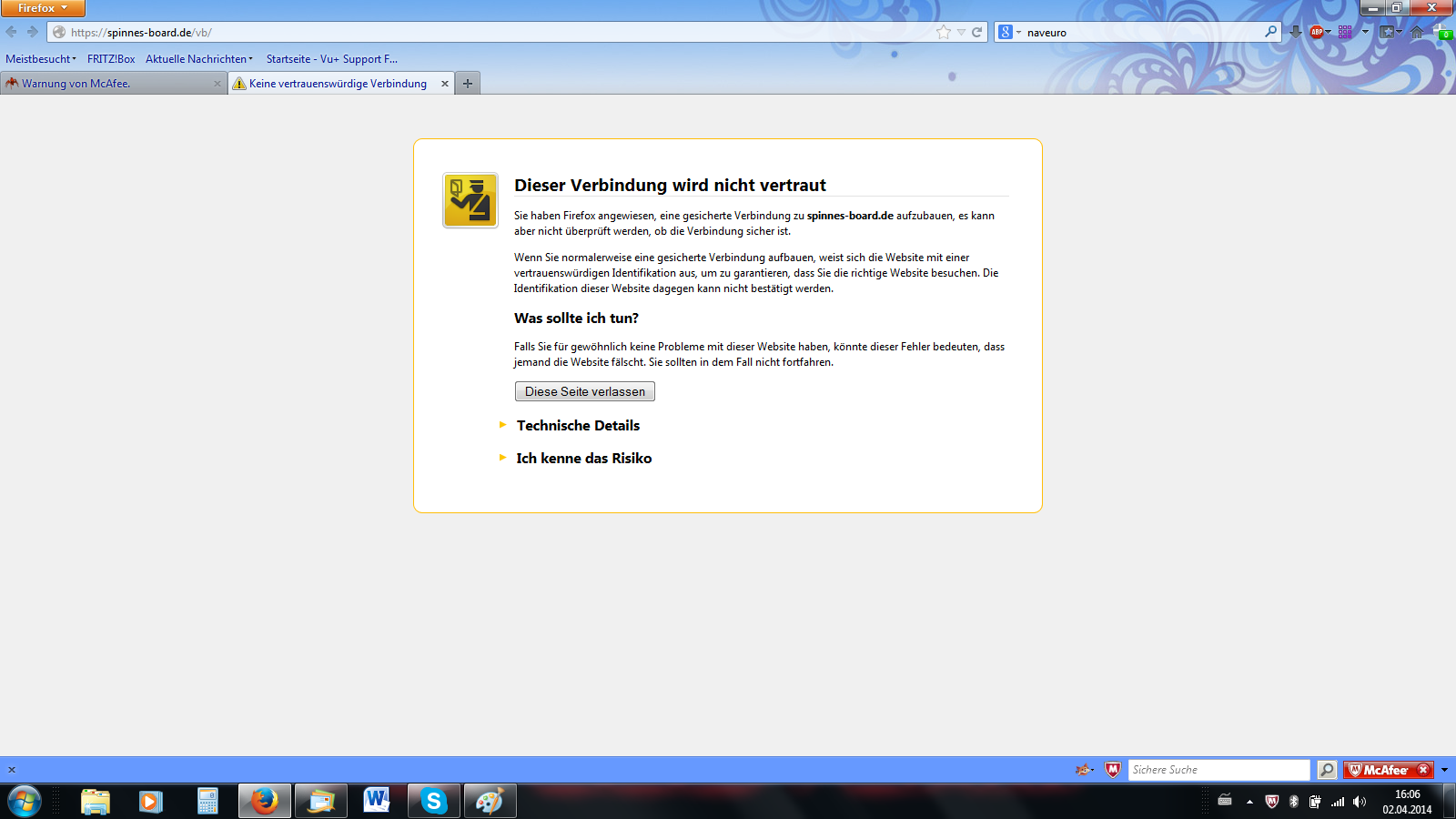Reload the page with the refresh icon
Screen dimensions: 1456x819
pyautogui.click(x=977, y=32)
